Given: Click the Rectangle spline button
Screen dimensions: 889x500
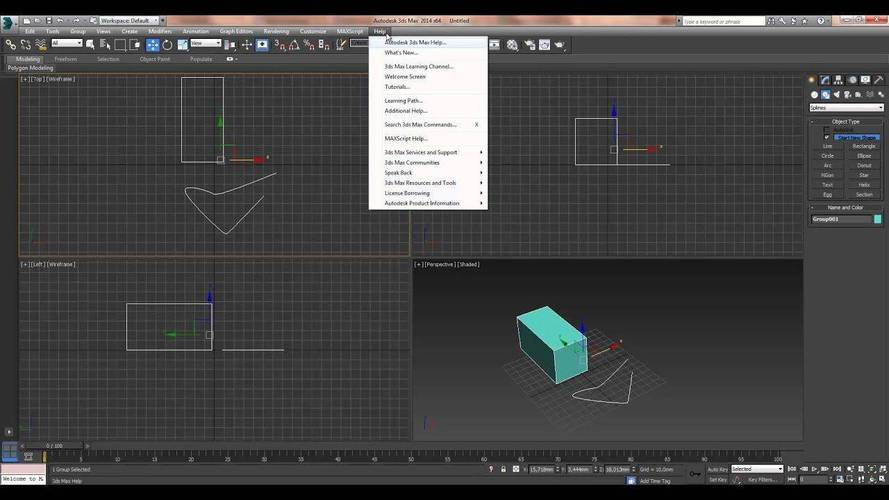Looking at the screenshot, I should point(864,146).
